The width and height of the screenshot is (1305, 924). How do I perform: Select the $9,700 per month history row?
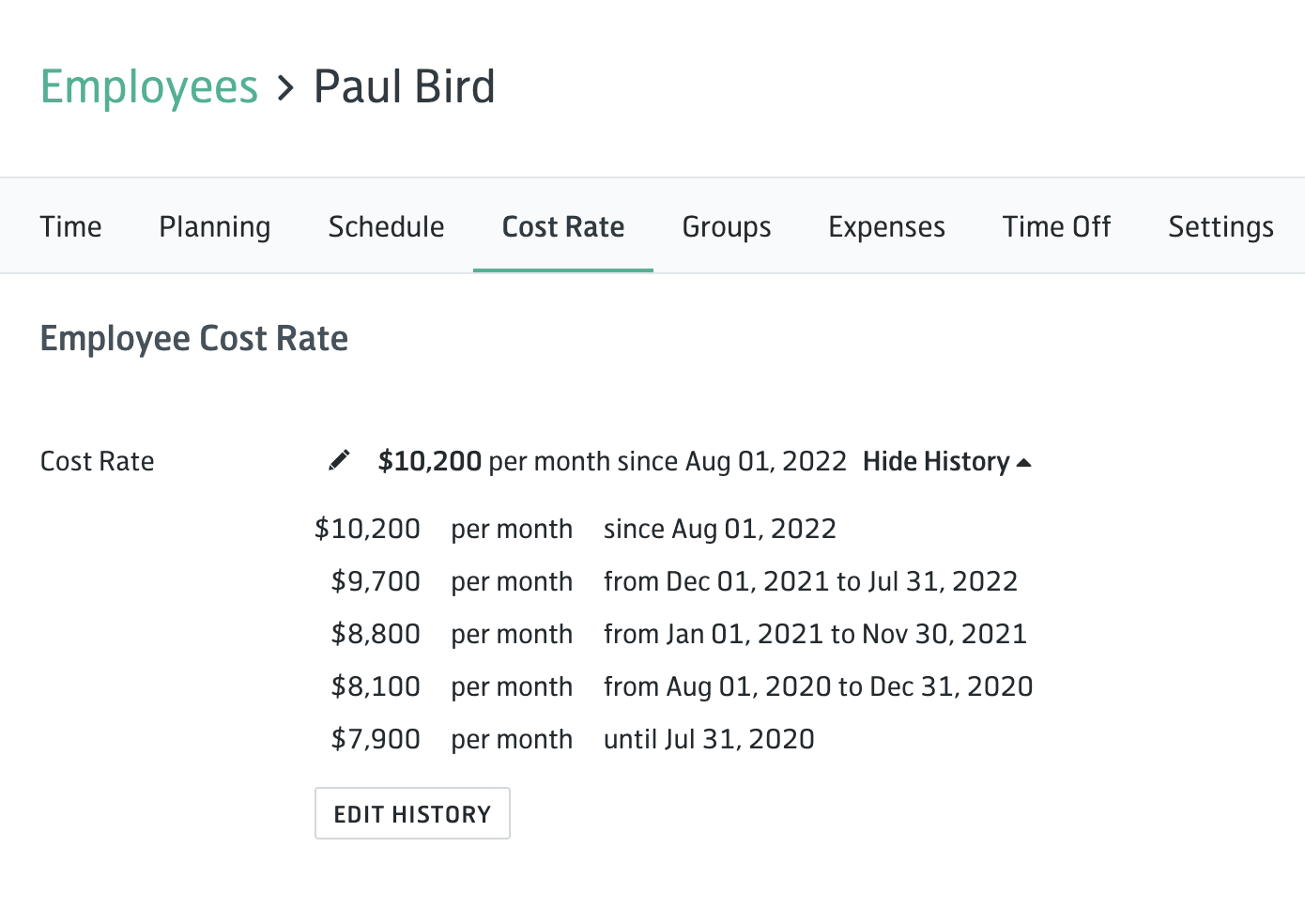coord(673,581)
